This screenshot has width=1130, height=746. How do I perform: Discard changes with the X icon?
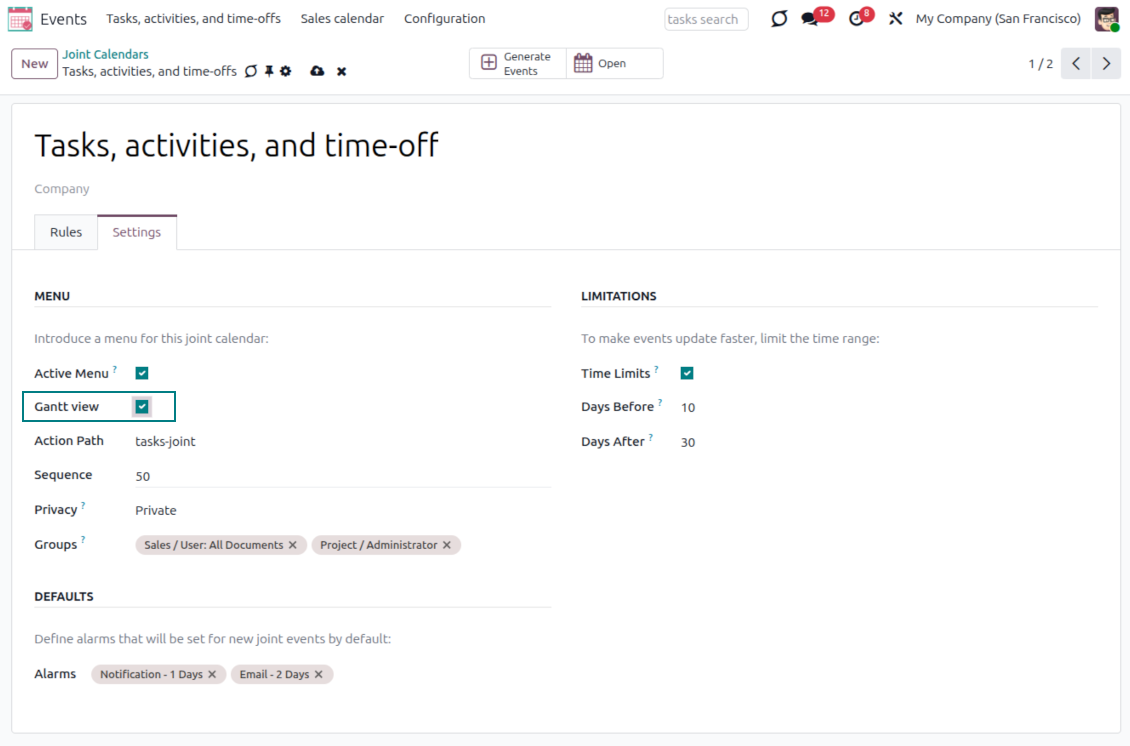pos(341,72)
